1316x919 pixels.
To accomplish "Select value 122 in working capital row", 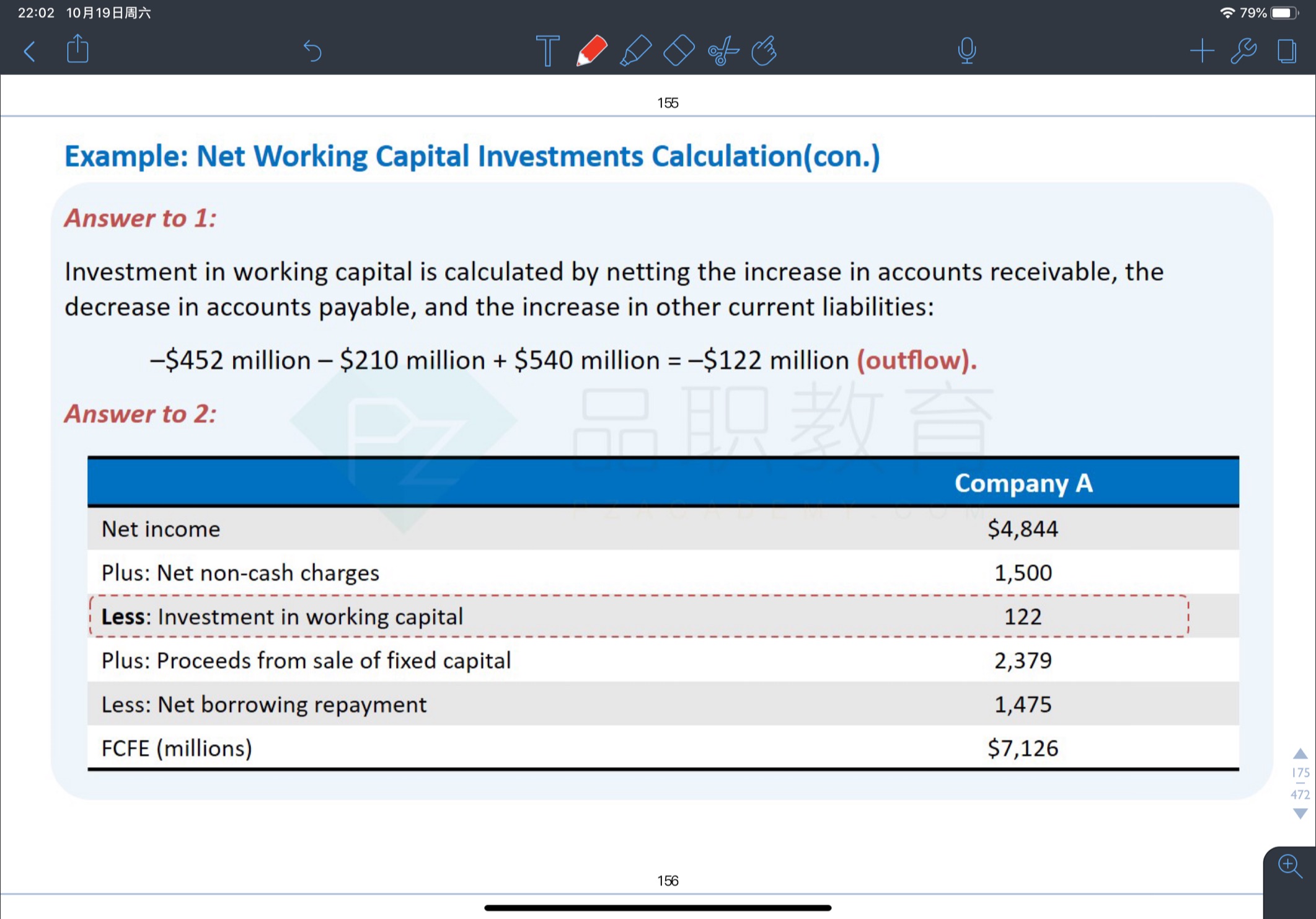I will point(1023,616).
